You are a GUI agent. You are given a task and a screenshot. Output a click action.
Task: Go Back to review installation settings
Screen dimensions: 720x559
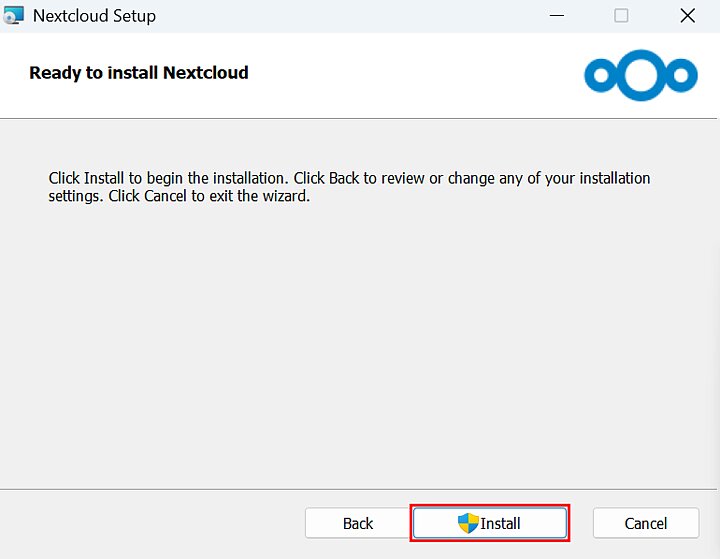point(357,523)
